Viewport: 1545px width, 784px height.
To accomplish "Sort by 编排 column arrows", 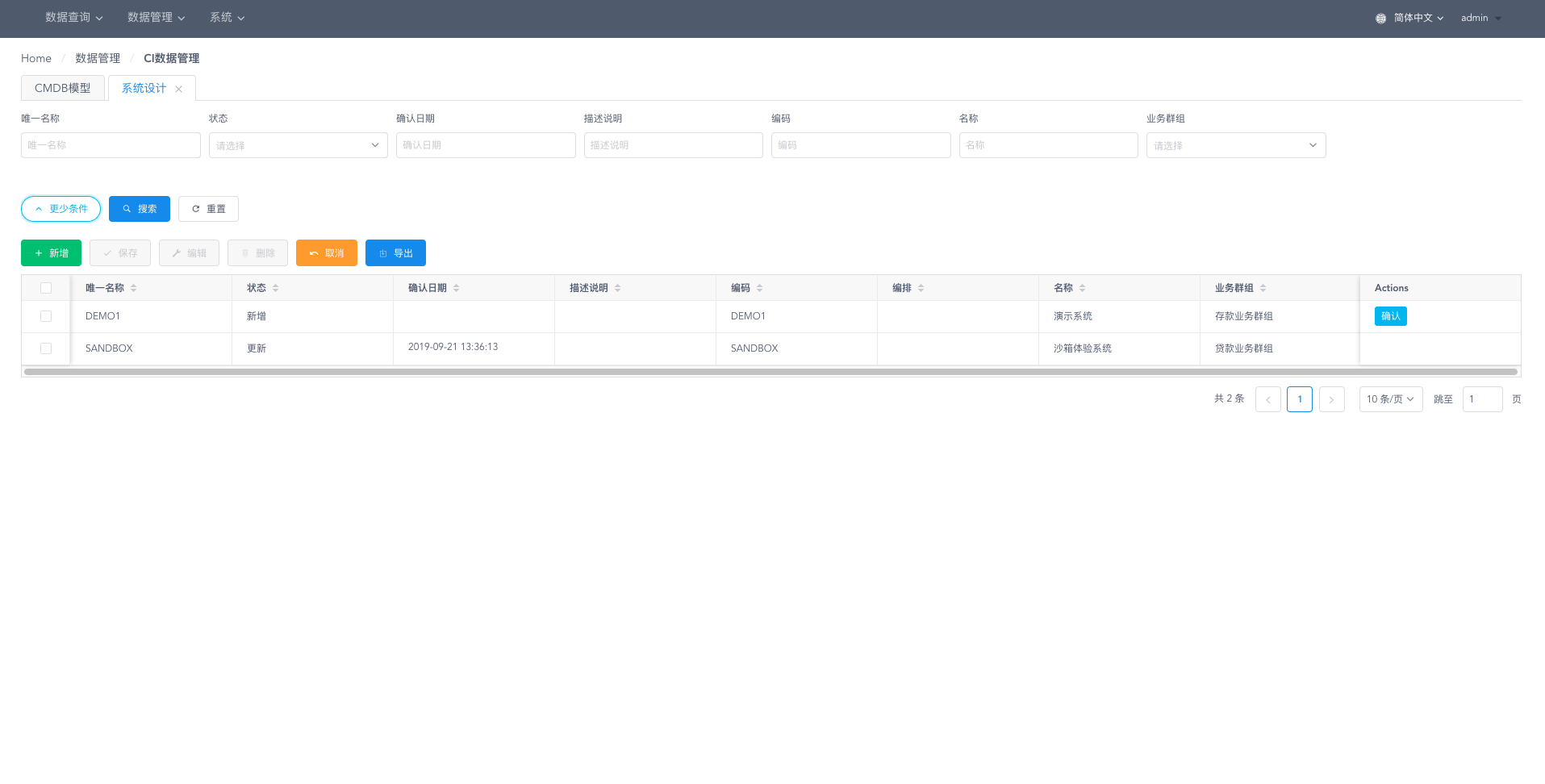I will click(x=921, y=288).
